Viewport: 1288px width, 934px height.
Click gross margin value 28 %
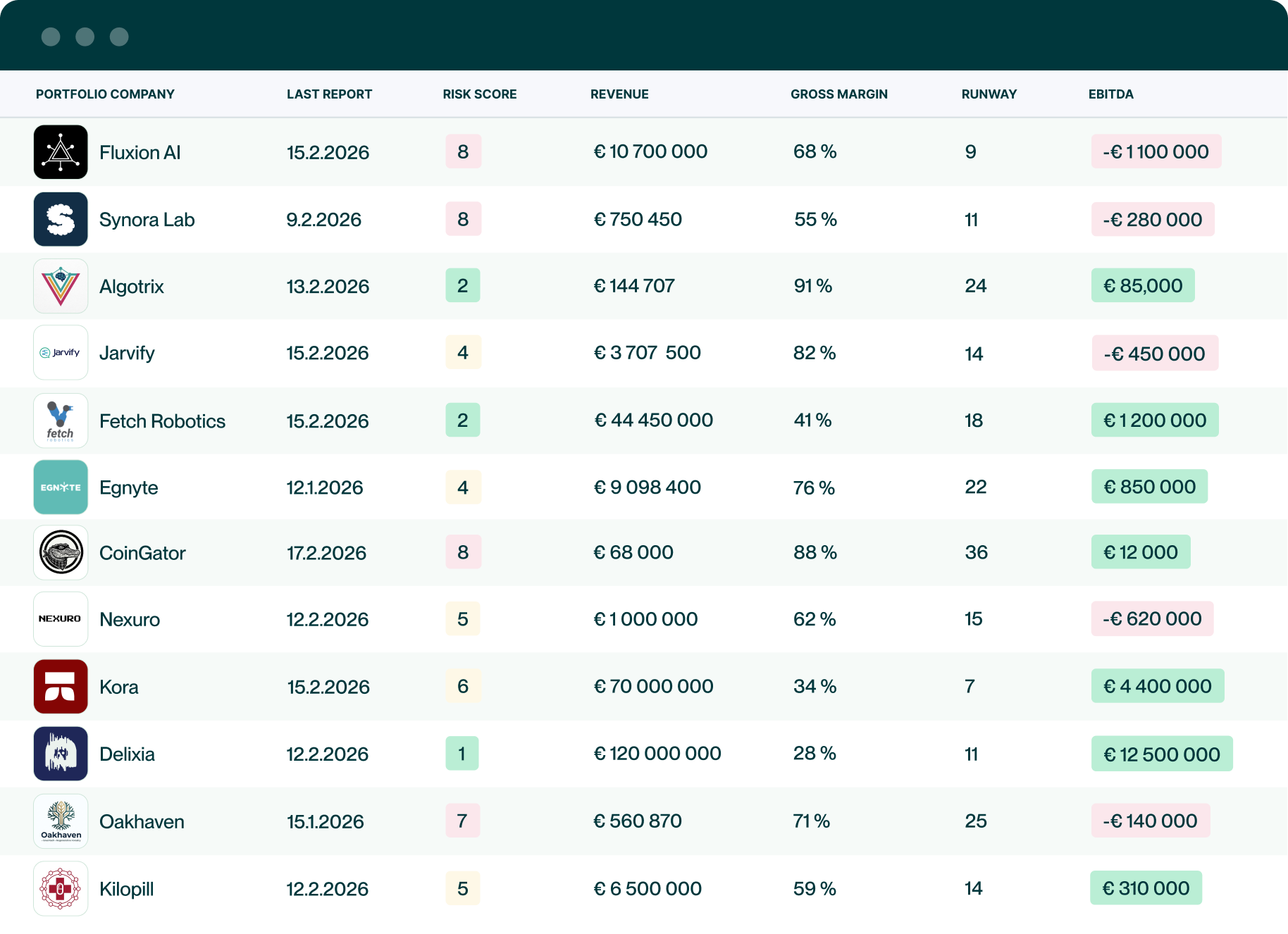815,753
